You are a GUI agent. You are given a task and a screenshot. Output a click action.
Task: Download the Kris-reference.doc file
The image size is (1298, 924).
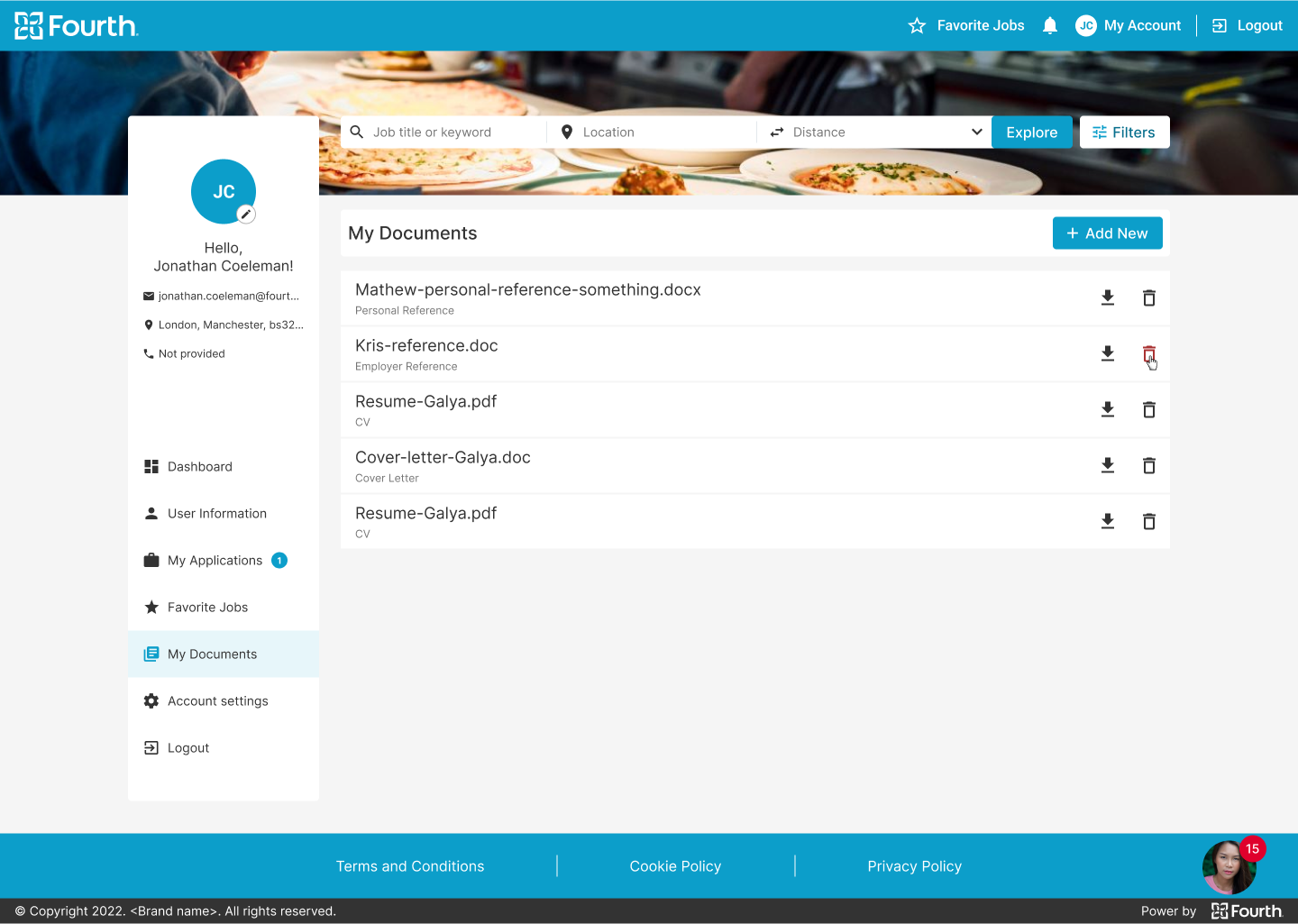pyautogui.click(x=1108, y=354)
